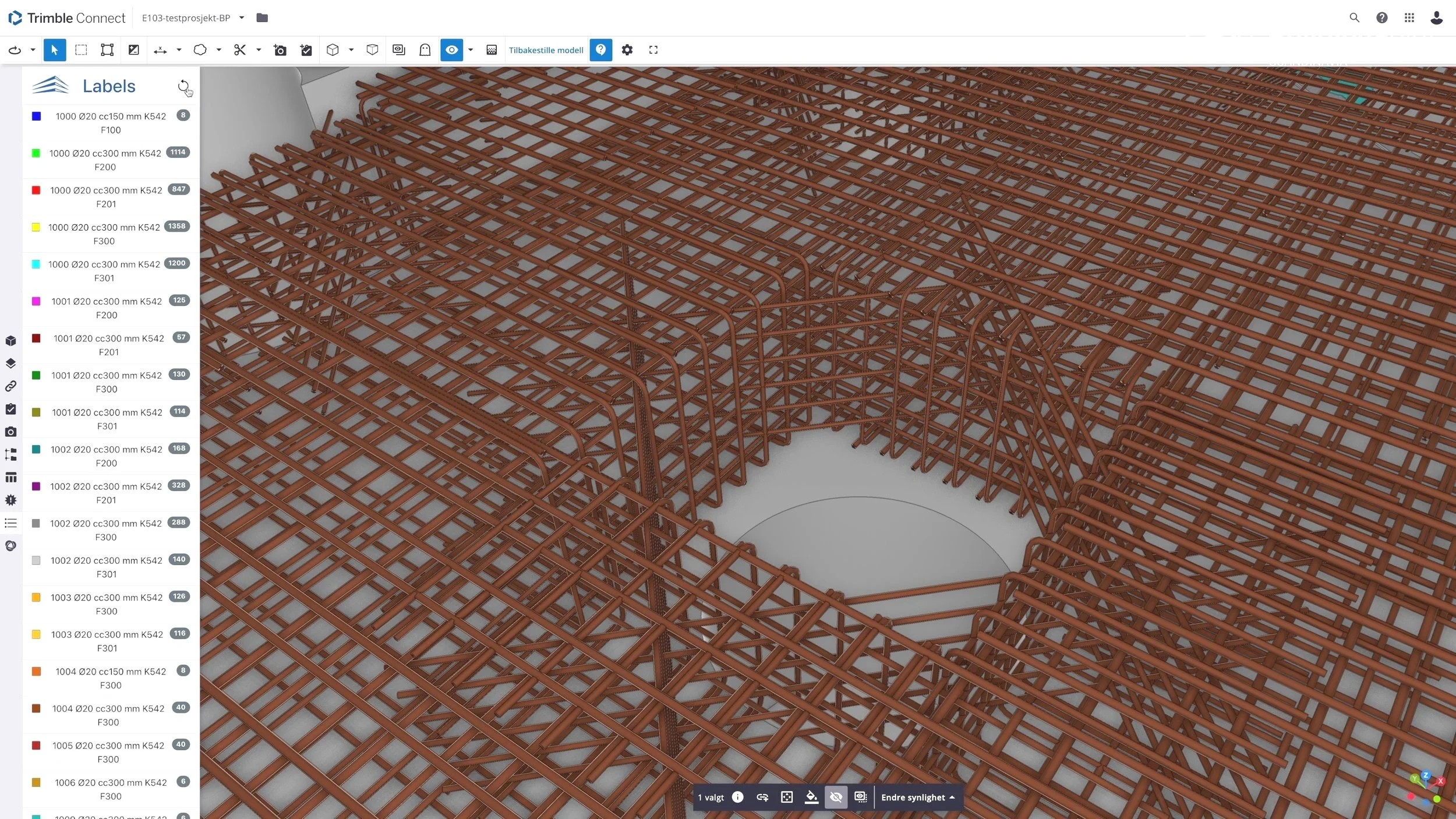Open the project folder icon

[262, 18]
